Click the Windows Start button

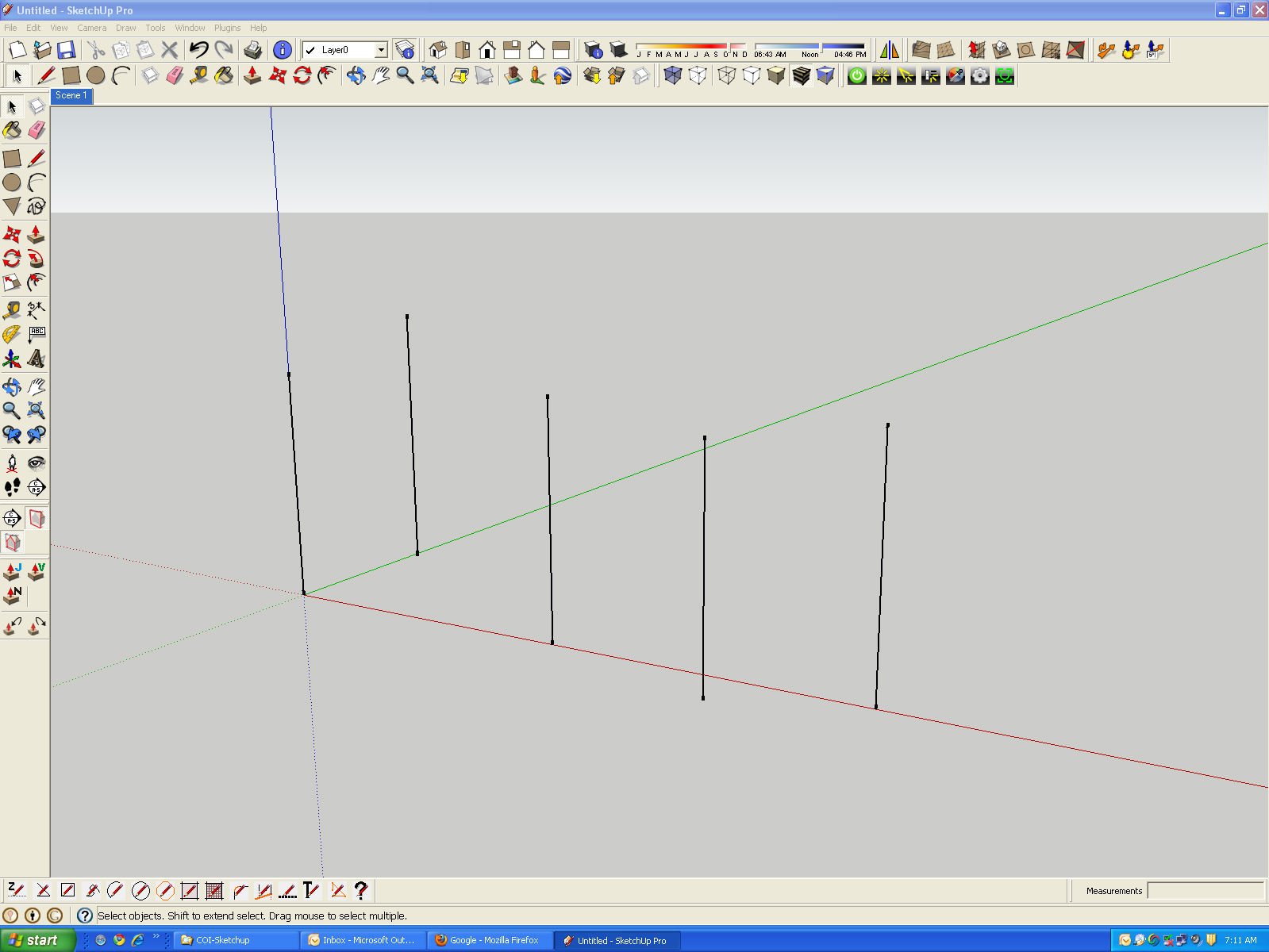click(37, 940)
